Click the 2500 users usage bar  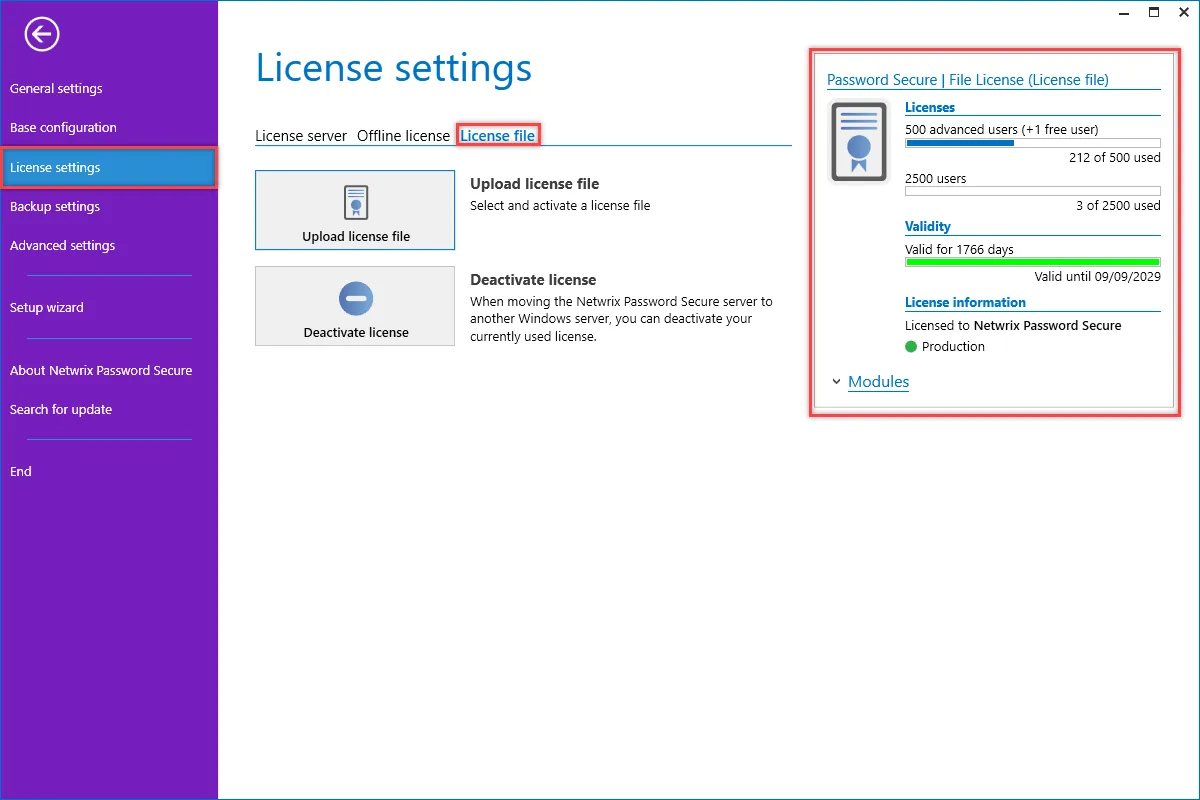1033,191
